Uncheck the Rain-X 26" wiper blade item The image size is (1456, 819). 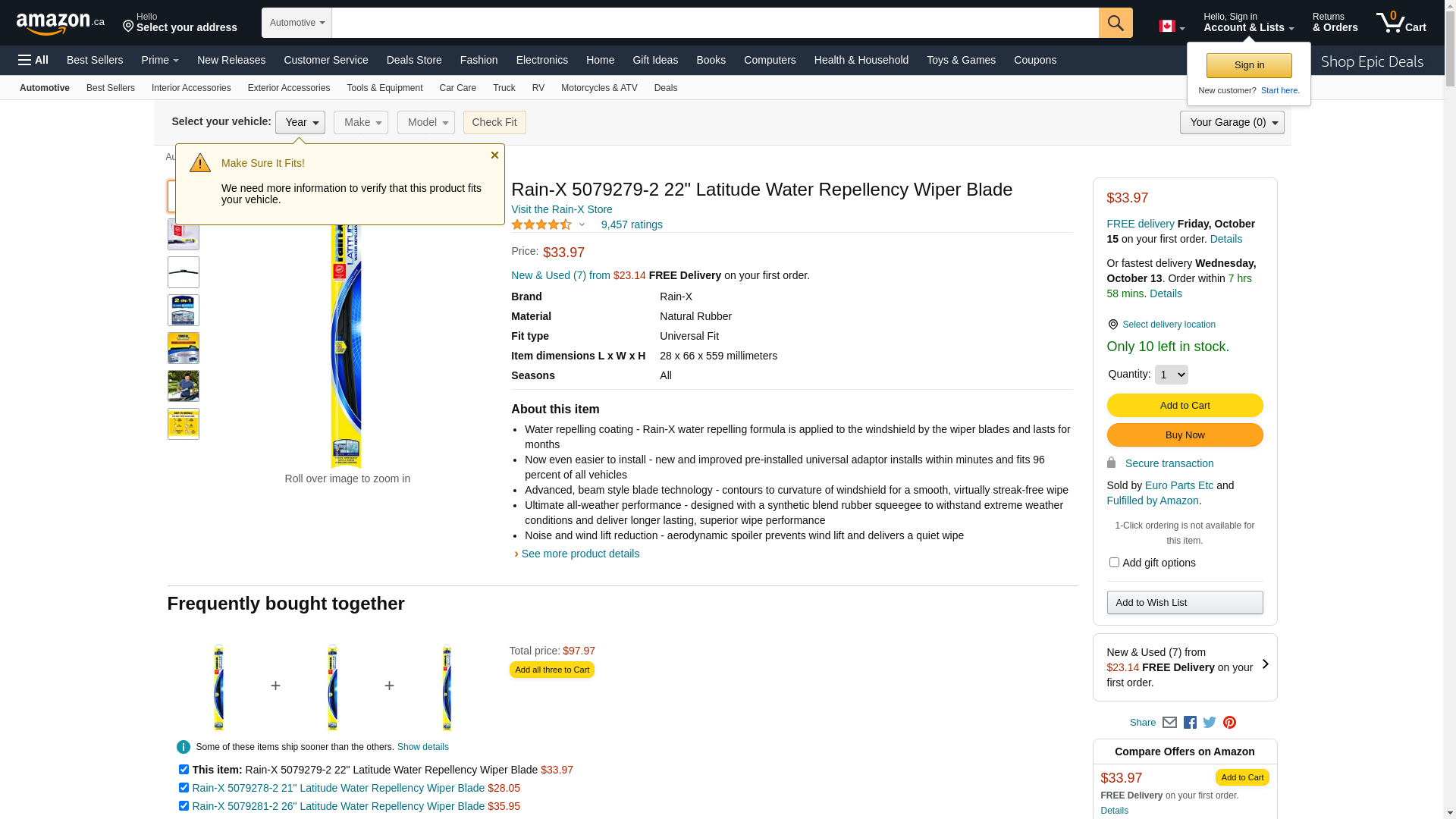pos(184,806)
